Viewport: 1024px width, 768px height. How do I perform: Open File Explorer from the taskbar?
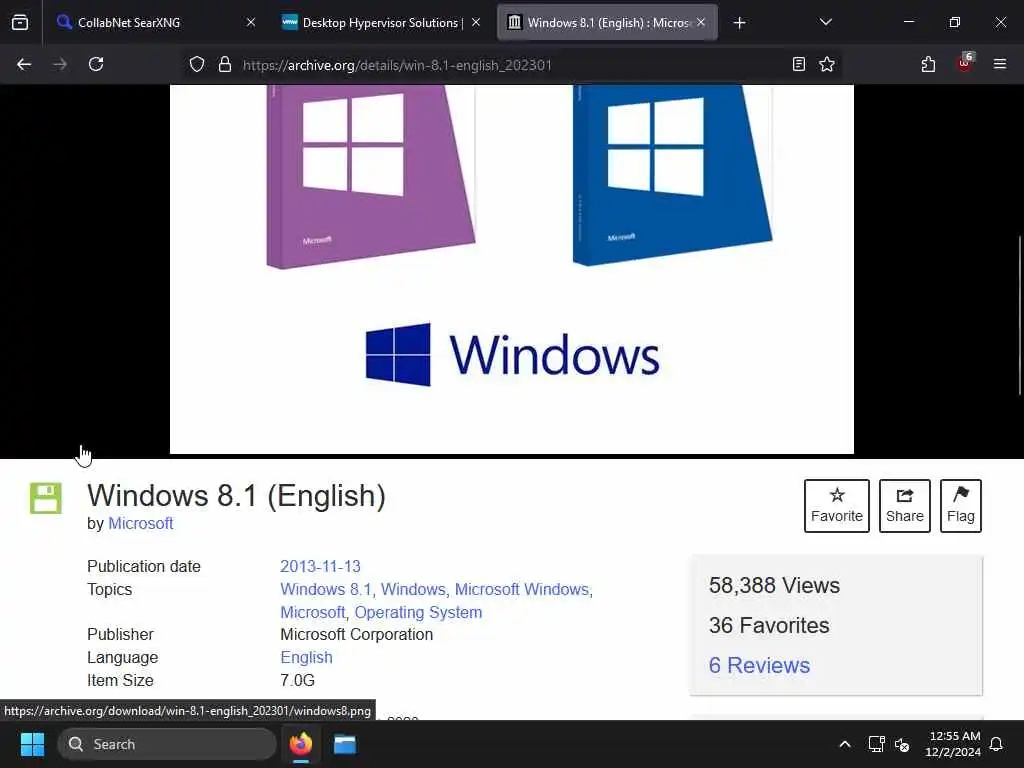click(345, 744)
